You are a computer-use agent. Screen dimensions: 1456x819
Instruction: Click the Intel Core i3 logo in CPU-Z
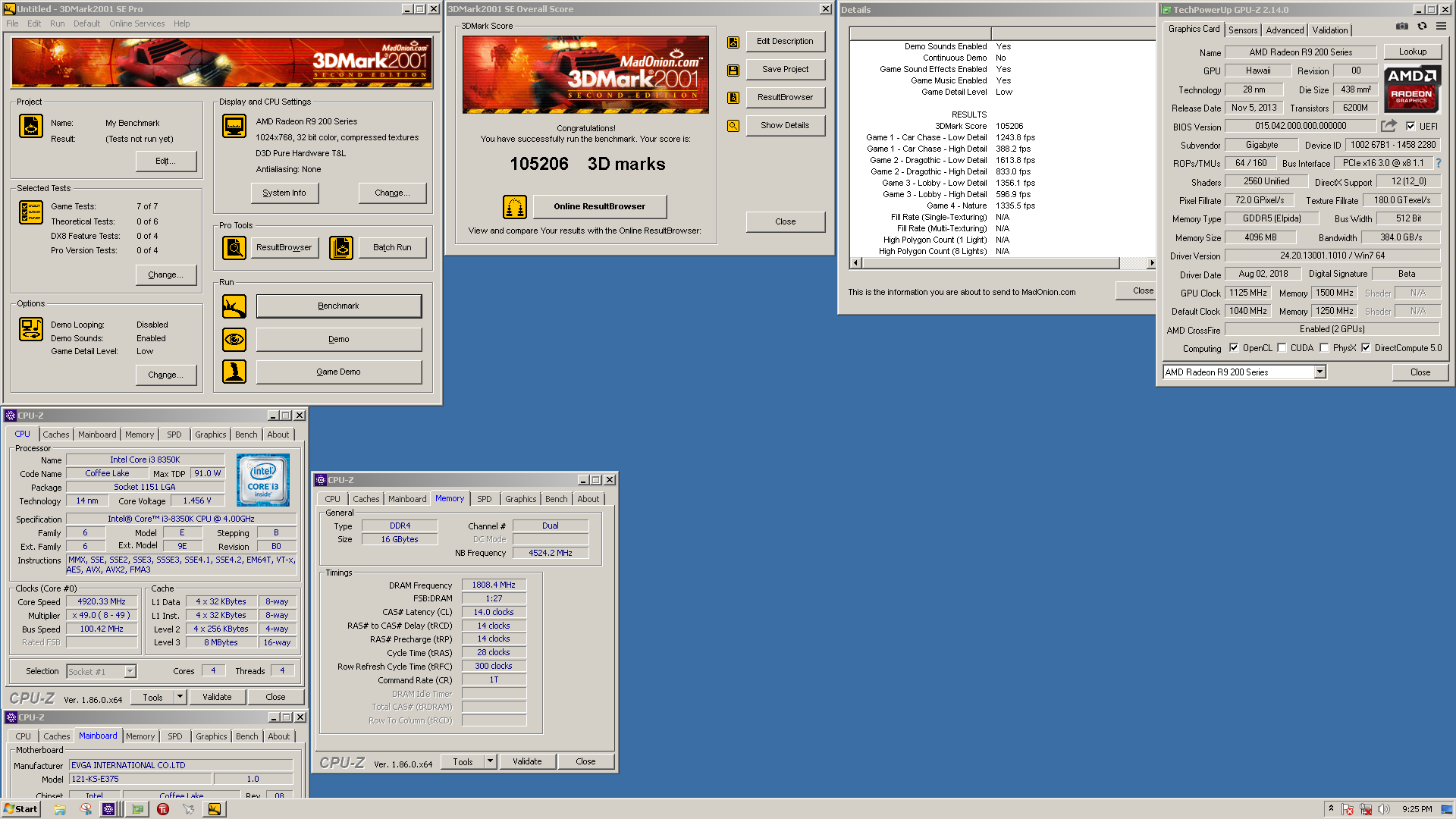click(x=263, y=480)
